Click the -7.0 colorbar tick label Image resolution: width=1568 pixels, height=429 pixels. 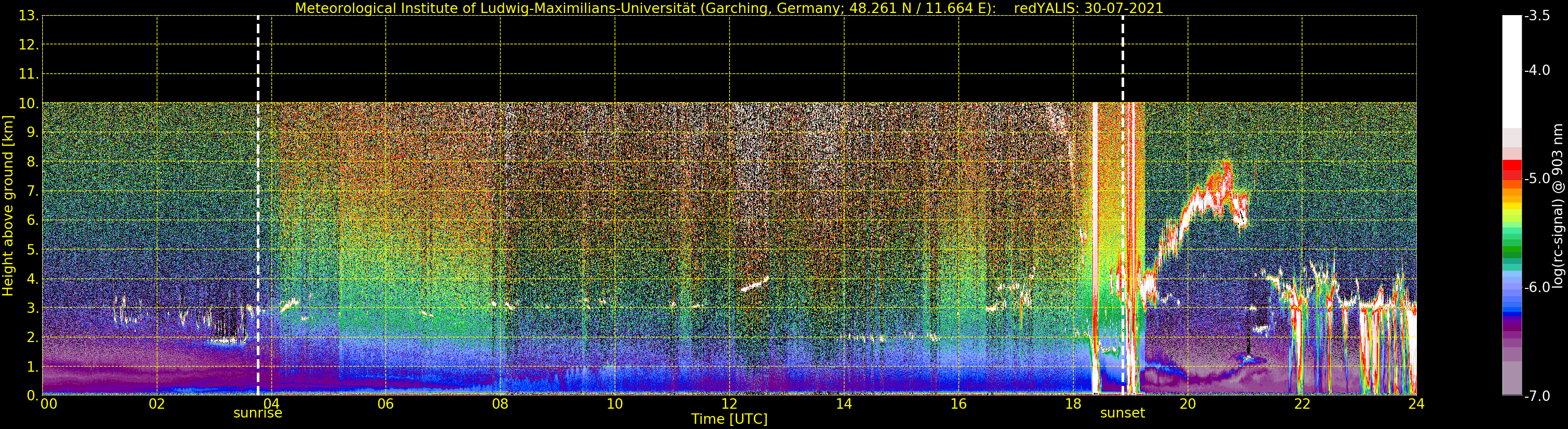pos(1537,396)
